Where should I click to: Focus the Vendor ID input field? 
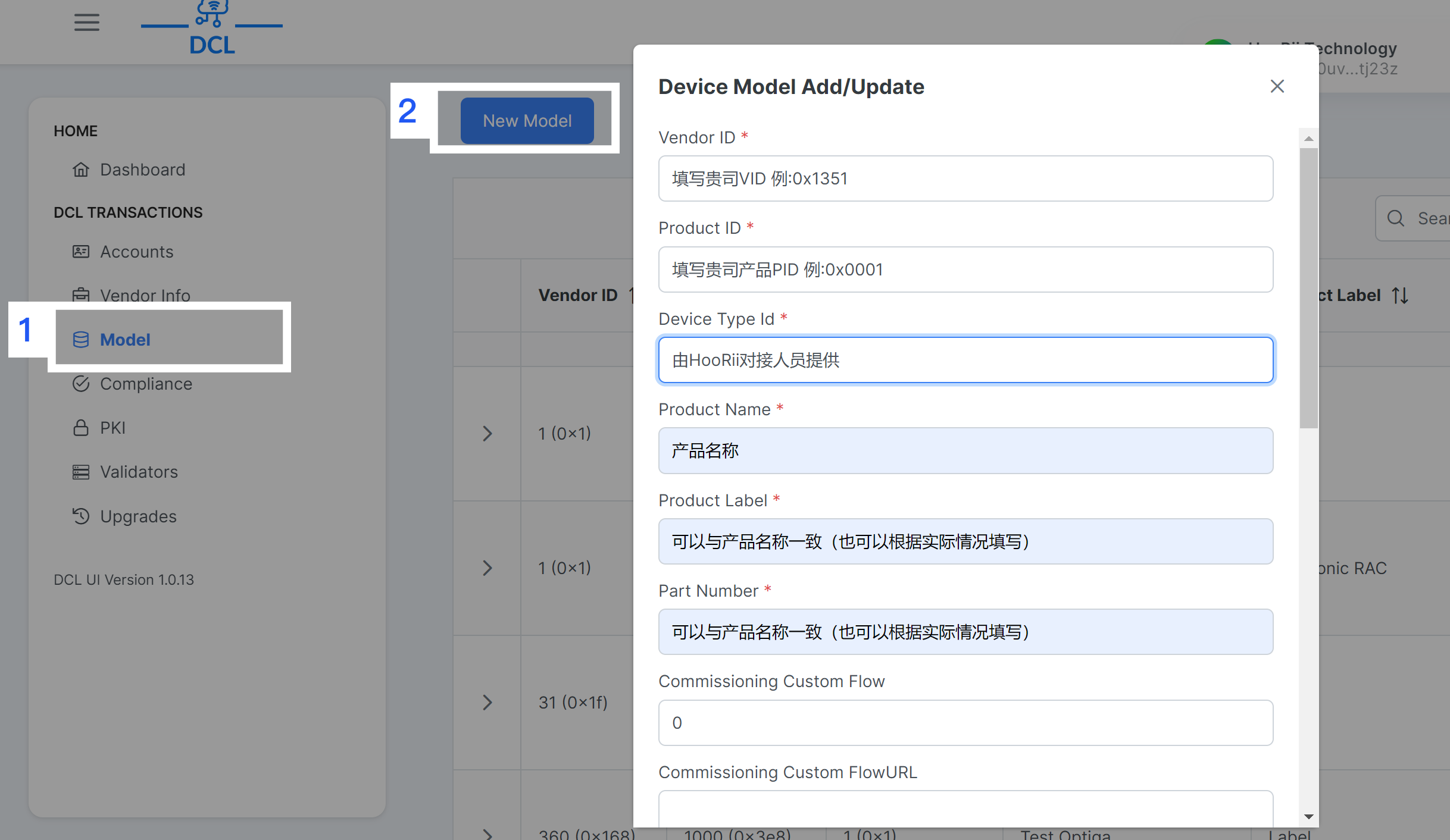tap(965, 178)
